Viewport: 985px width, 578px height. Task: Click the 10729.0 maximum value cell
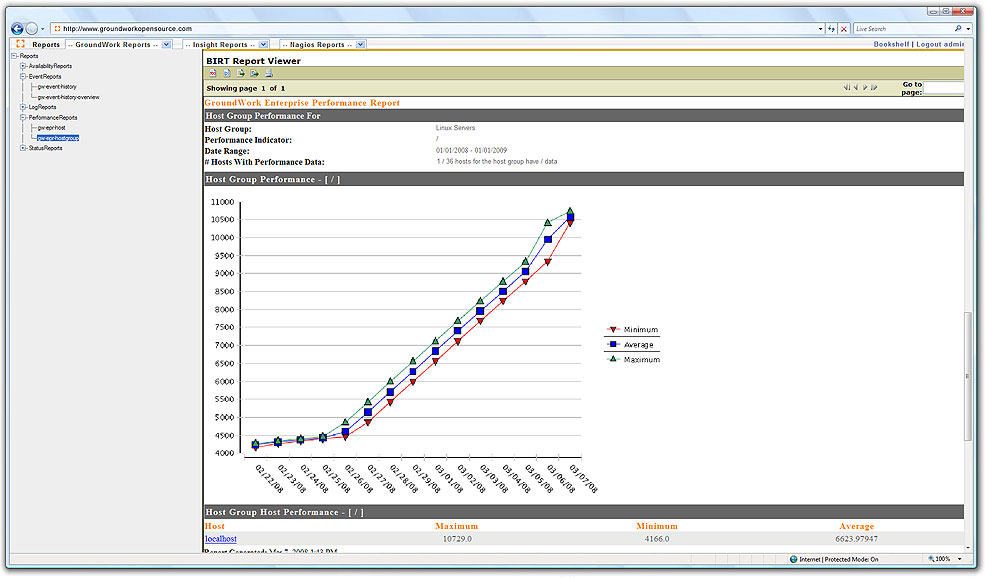457,539
